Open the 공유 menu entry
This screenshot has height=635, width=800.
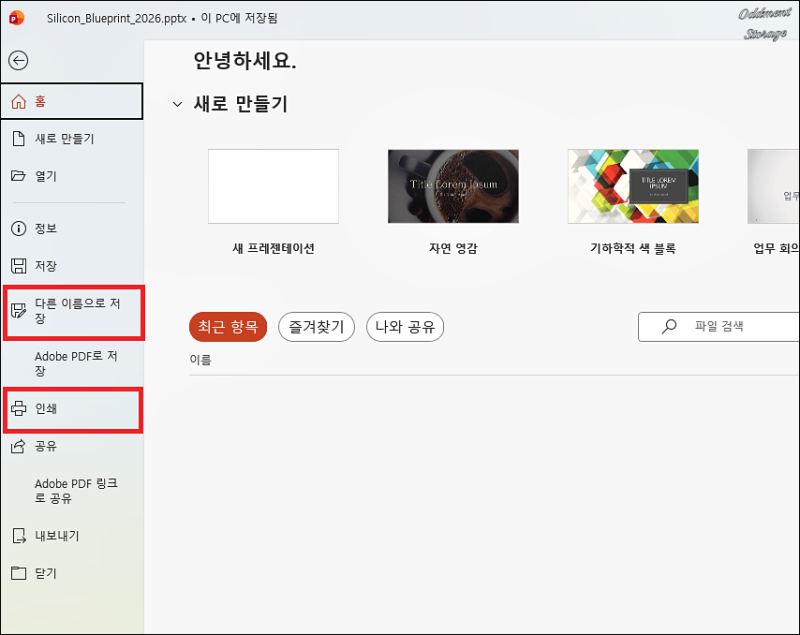click(72, 446)
